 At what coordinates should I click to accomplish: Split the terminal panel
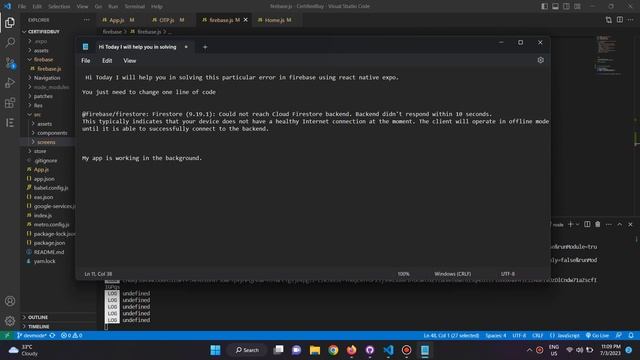tap(587, 224)
